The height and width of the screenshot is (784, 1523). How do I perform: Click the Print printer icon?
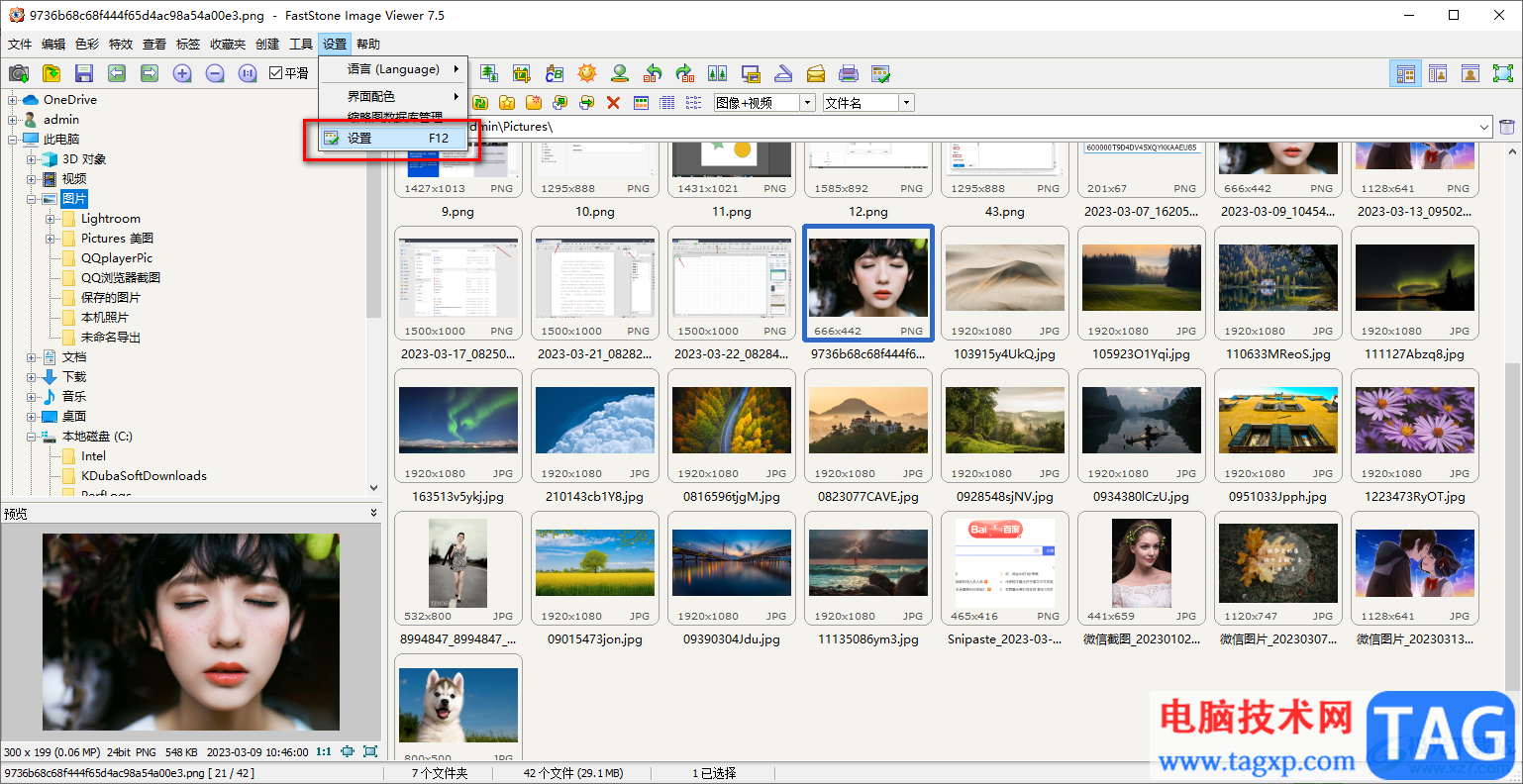849,73
